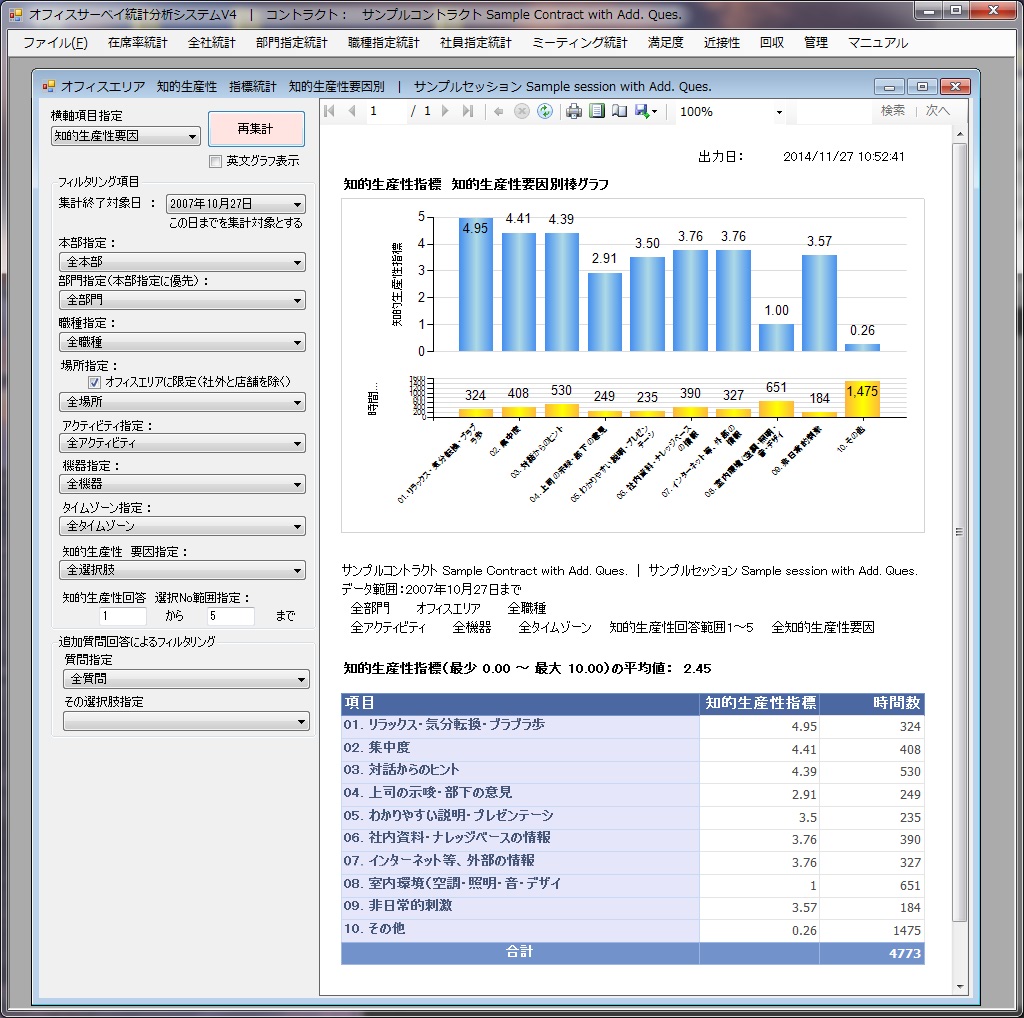Open 在席率統計 menu
Viewport: 1024px width, 1018px height.
138,43
